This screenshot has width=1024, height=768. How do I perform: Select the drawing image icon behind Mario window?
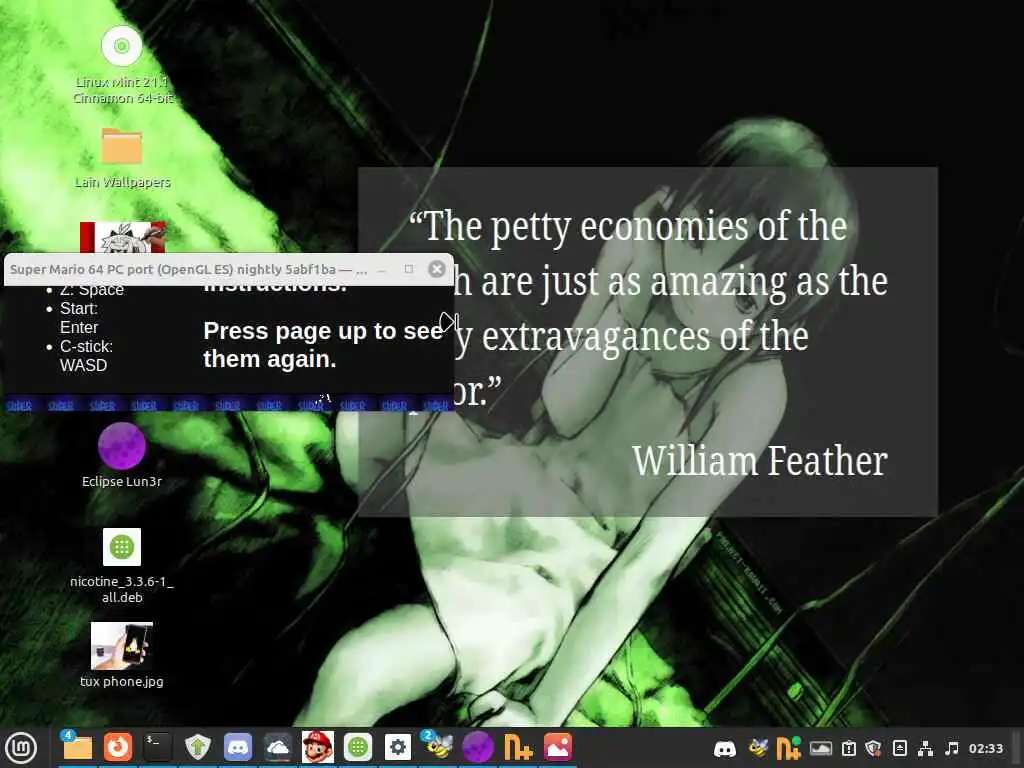pos(122,237)
